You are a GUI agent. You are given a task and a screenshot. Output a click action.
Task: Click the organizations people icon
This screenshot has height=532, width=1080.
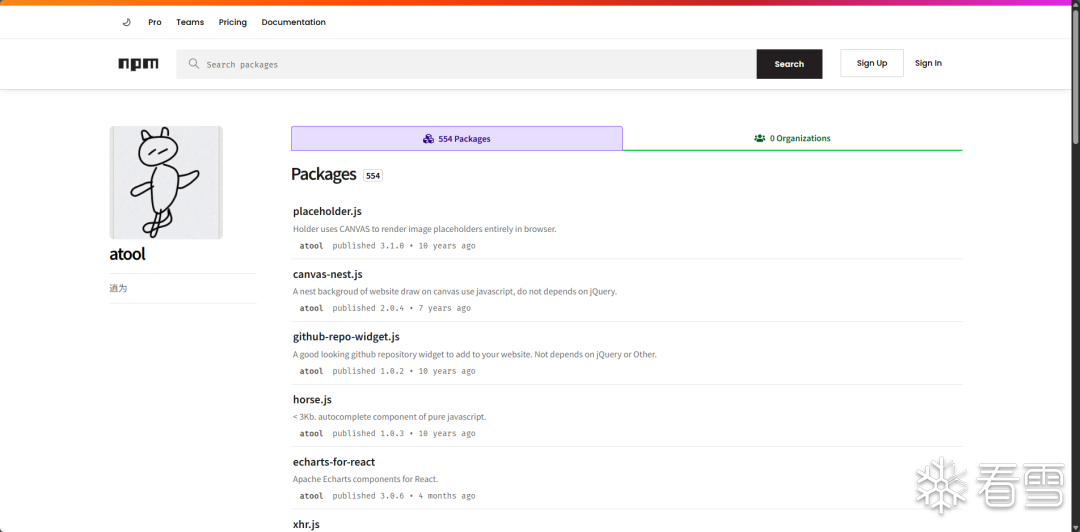coord(760,138)
